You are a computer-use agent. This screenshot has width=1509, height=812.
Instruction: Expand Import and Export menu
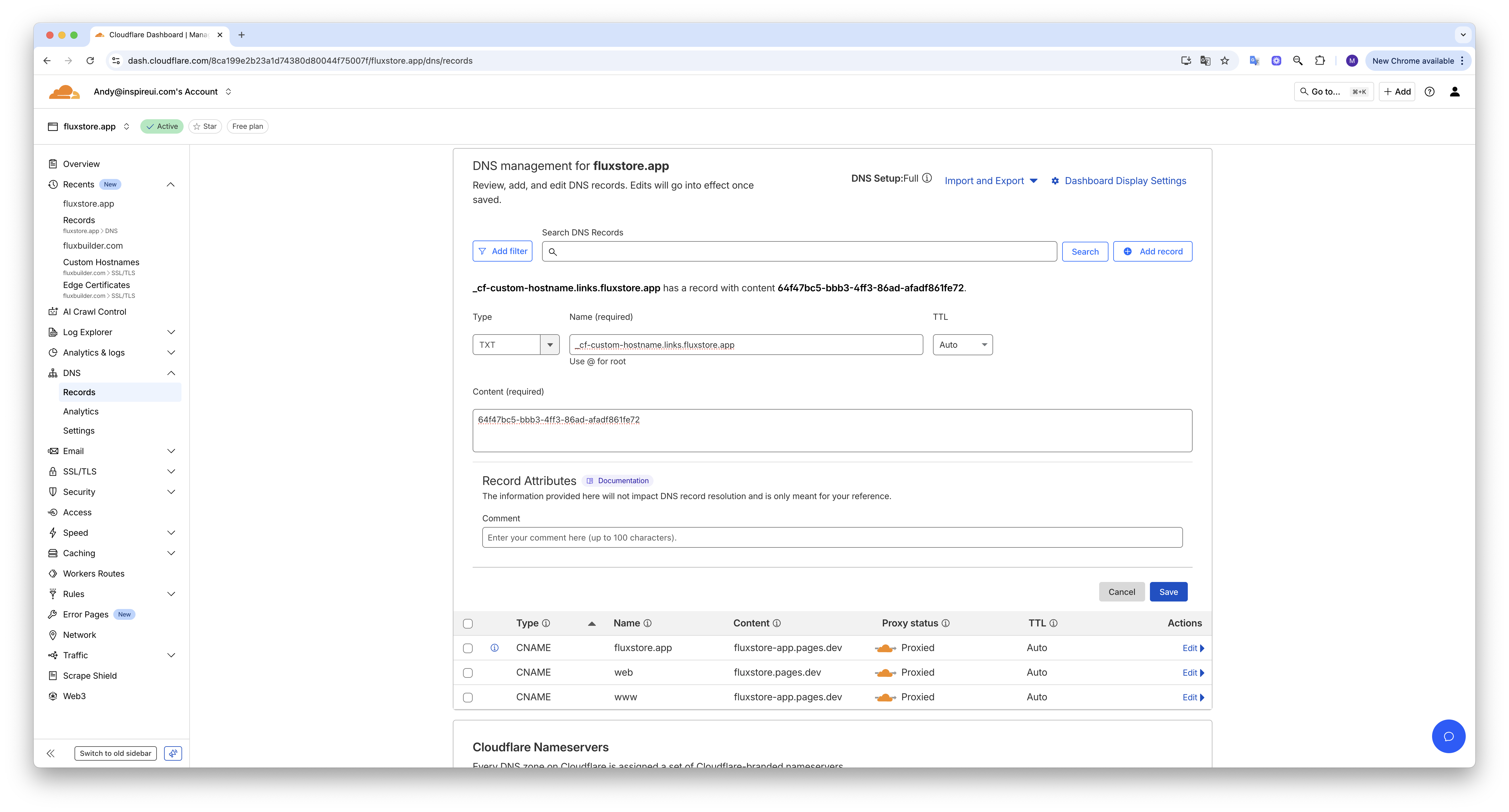[991, 181]
